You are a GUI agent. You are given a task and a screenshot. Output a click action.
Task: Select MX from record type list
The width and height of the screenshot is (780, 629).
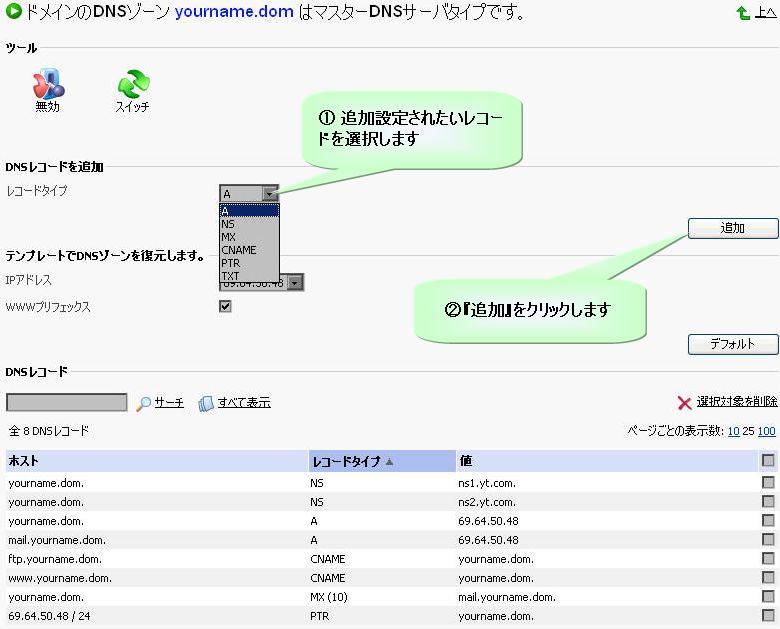click(x=229, y=237)
